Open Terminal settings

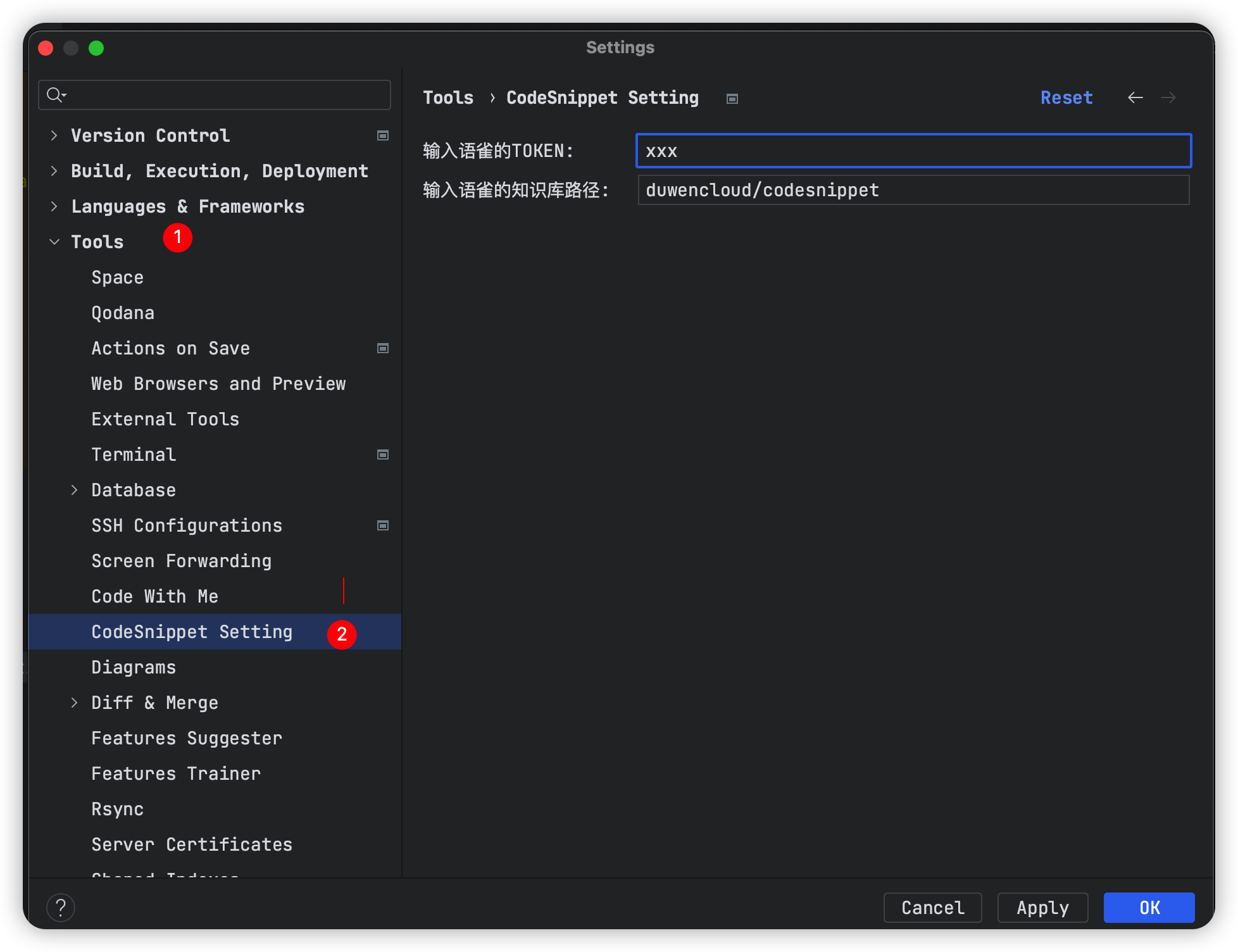[x=134, y=454]
